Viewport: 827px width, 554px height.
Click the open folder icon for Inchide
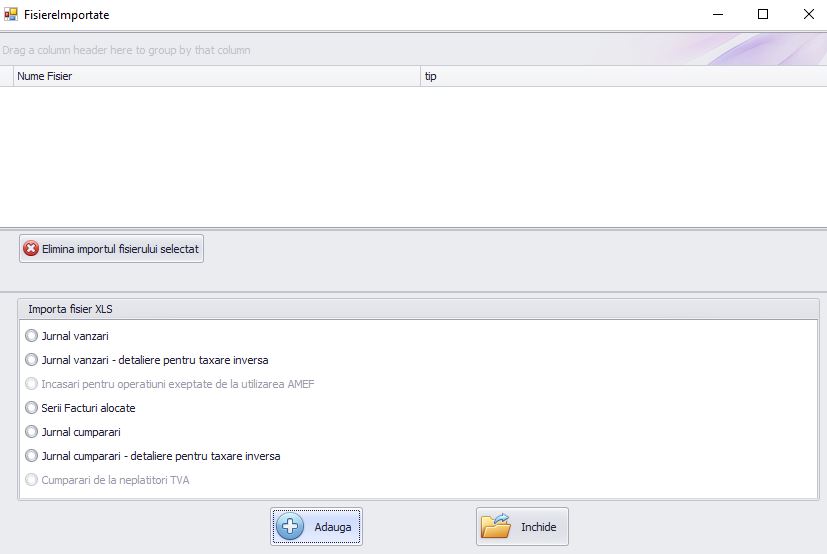coord(496,527)
